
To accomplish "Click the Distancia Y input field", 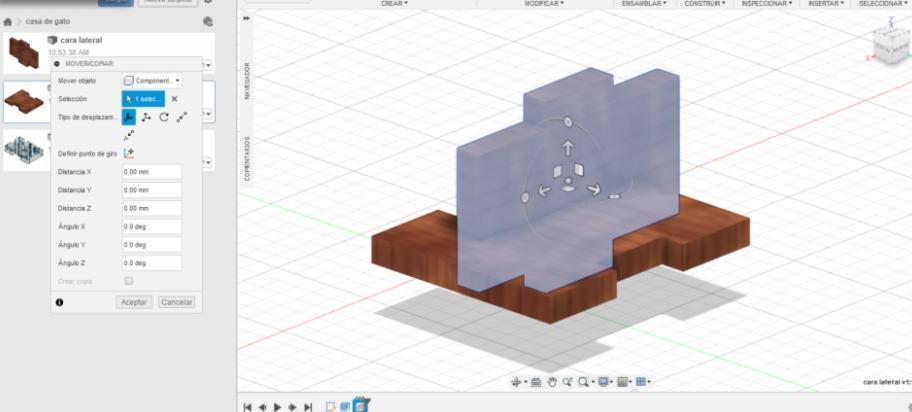I will pyautogui.click(x=152, y=190).
